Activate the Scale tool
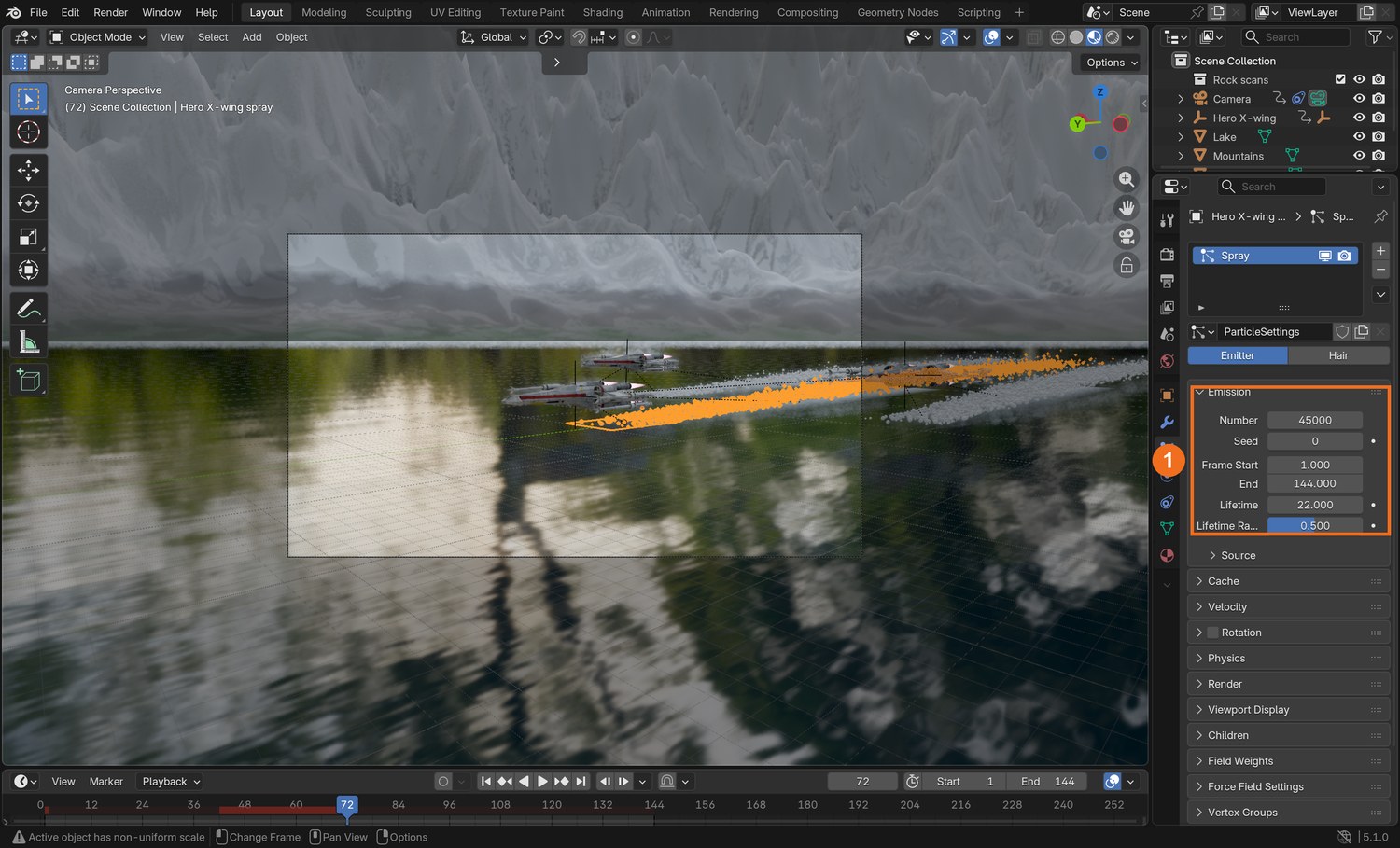 click(29, 237)
